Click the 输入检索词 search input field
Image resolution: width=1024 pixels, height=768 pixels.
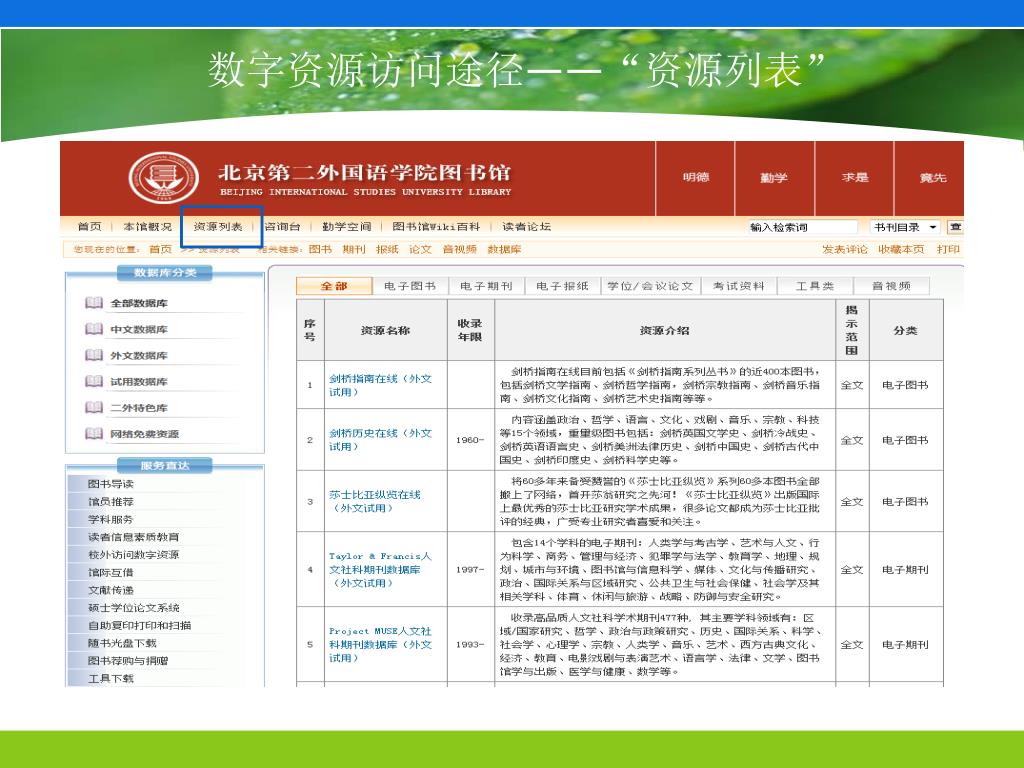pos(802,227)
